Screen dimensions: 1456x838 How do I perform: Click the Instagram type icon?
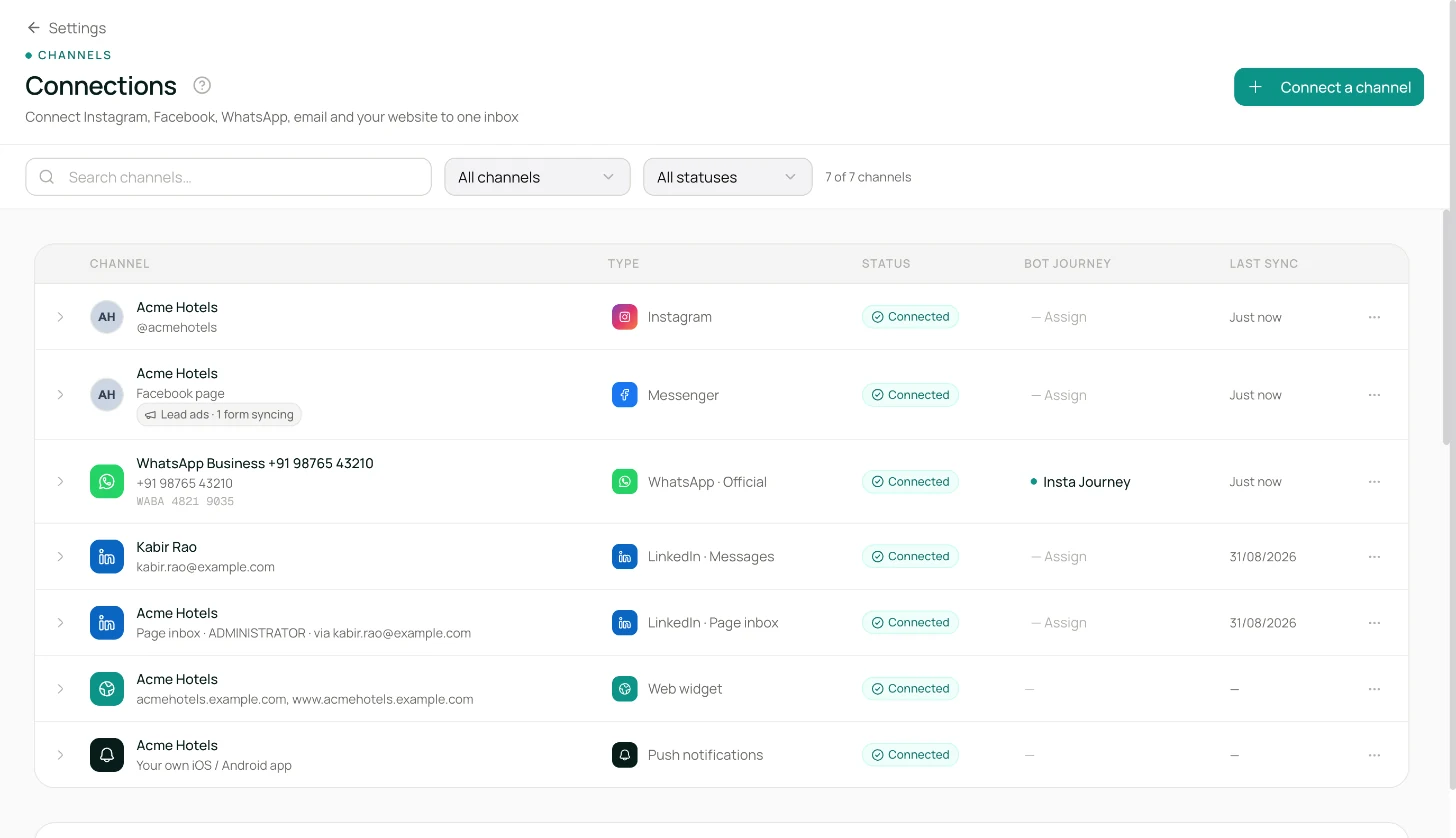point(625,317)
